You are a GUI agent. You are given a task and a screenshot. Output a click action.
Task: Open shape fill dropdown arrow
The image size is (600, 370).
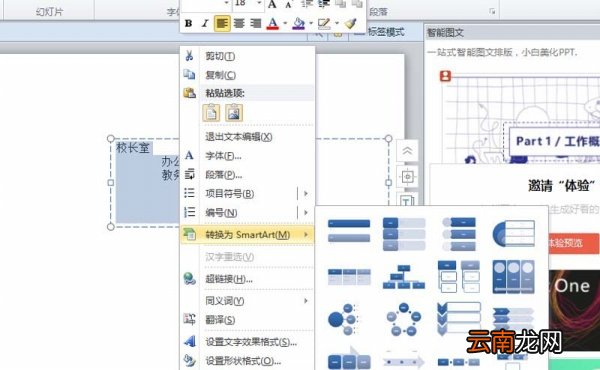[311, 24]
